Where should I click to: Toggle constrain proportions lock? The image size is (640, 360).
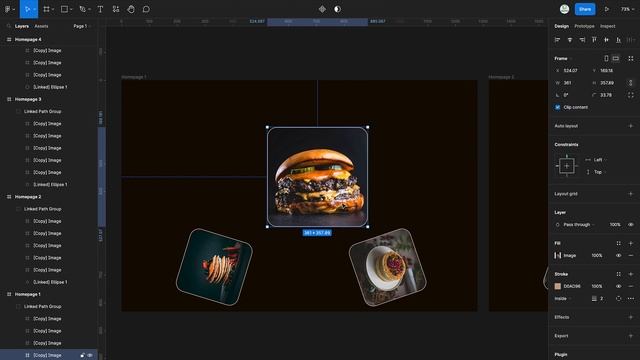631,83
